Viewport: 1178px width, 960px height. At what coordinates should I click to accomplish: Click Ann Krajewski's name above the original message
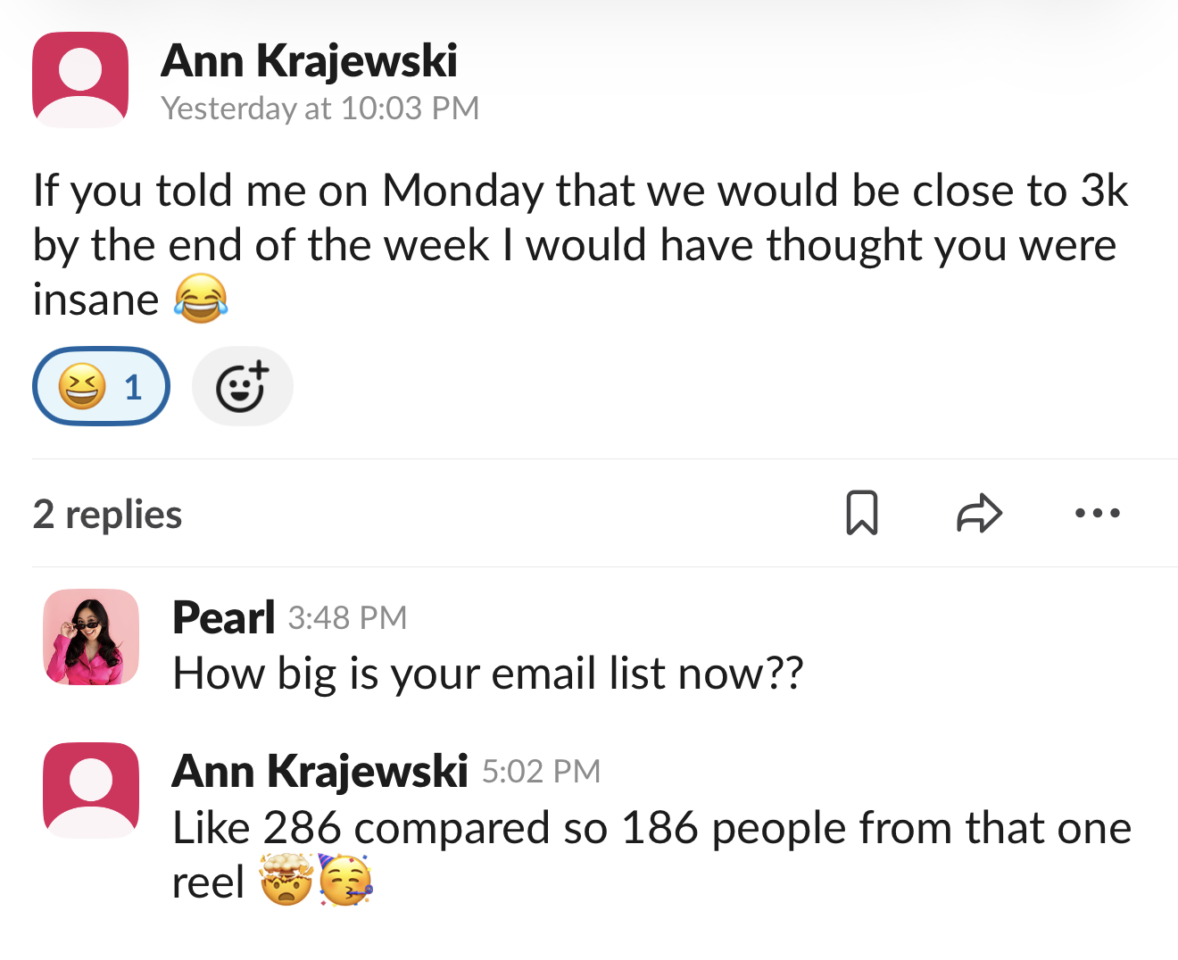pos(308,62)
